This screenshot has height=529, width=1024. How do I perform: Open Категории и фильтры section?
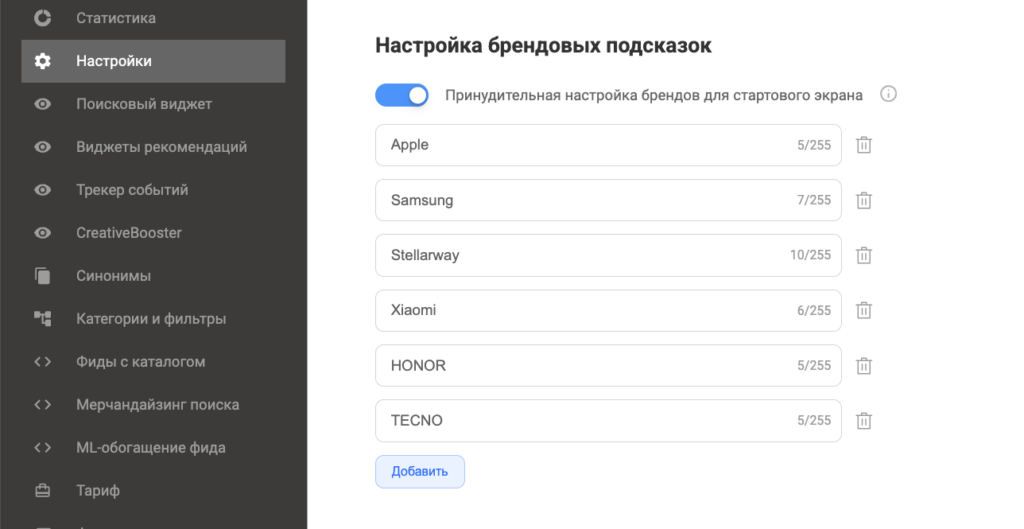[153, 319]
